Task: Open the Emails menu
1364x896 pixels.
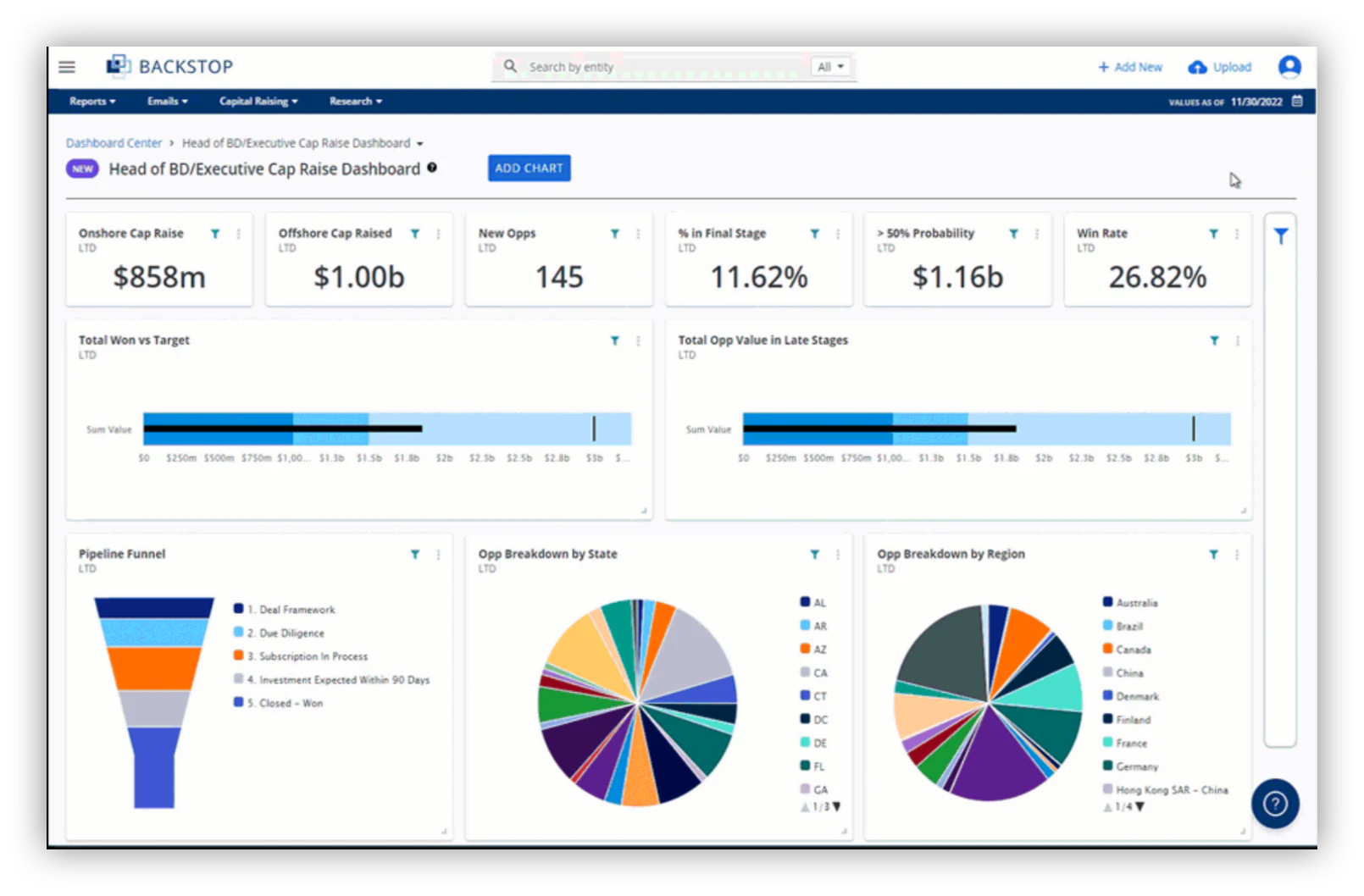Action: (168, 102)
